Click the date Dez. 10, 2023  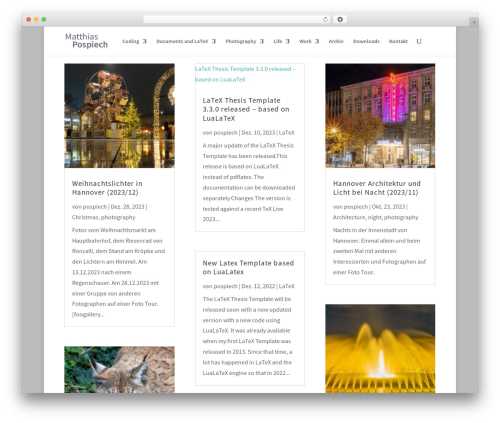(258, 133)
